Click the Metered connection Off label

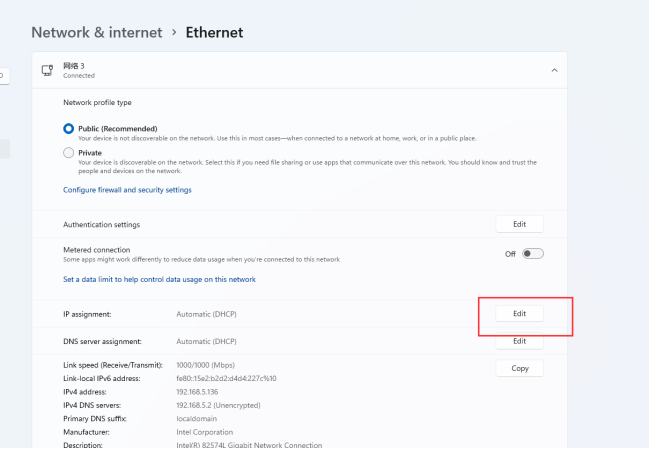click(510, 254)
